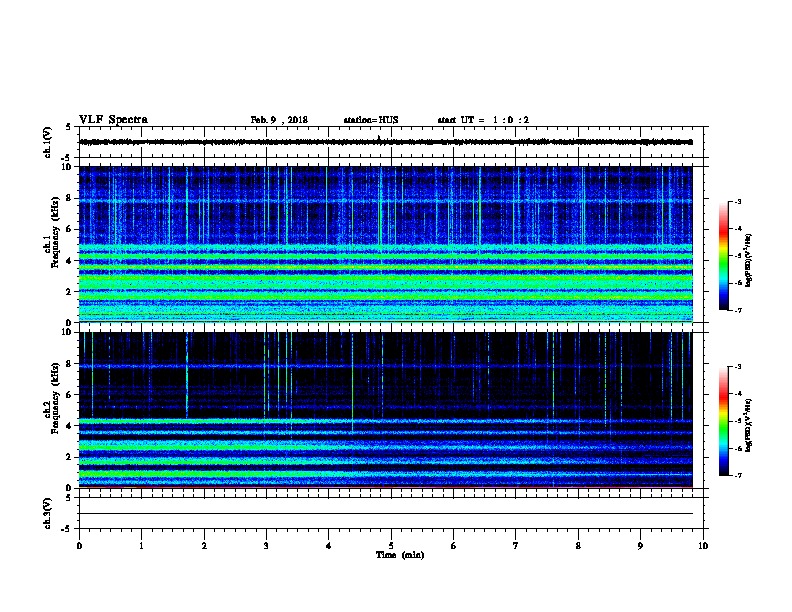Click time axis tick label "6"
Screen dimensions: 792x612
(x=454, y=546)
